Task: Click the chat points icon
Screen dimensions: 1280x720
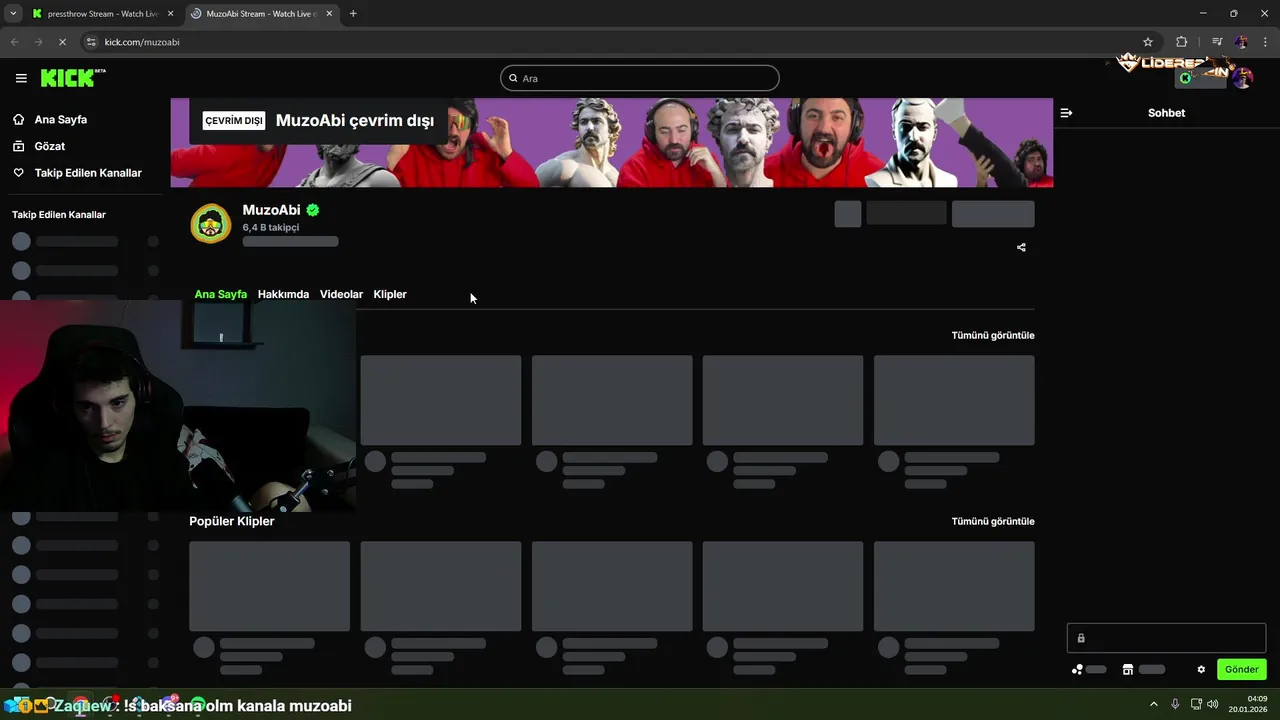Action: click(1077, 669)
